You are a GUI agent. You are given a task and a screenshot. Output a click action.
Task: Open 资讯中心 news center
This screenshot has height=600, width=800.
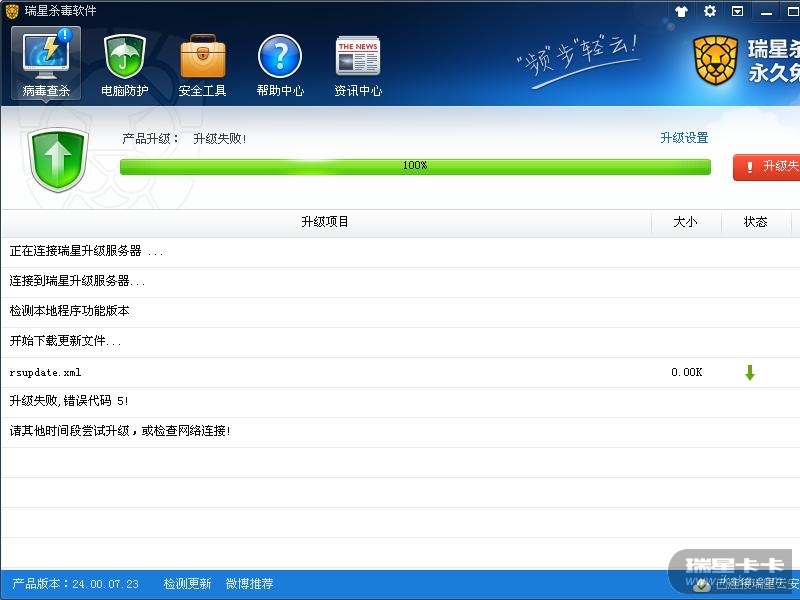click(358, 64)
